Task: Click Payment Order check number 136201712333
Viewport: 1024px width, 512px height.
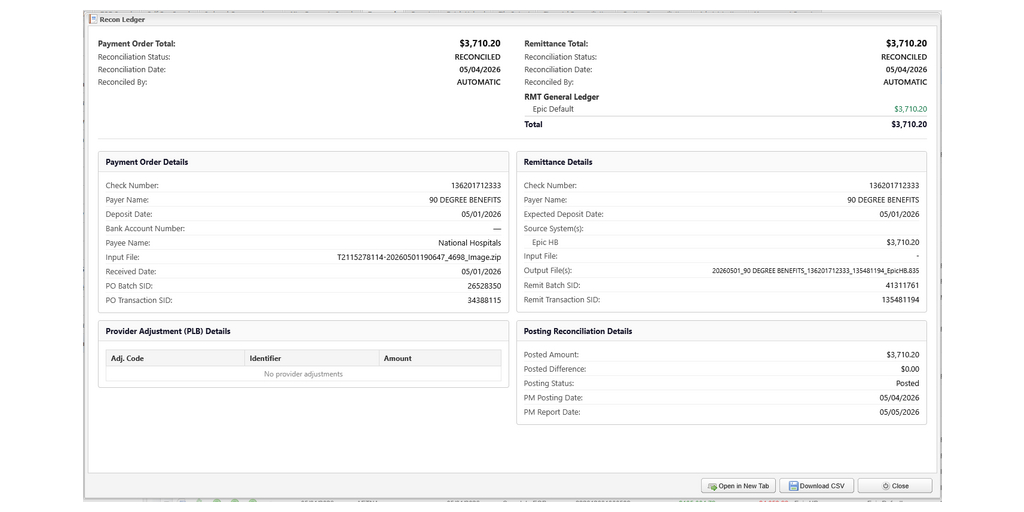Action: (x=476, y=185)
